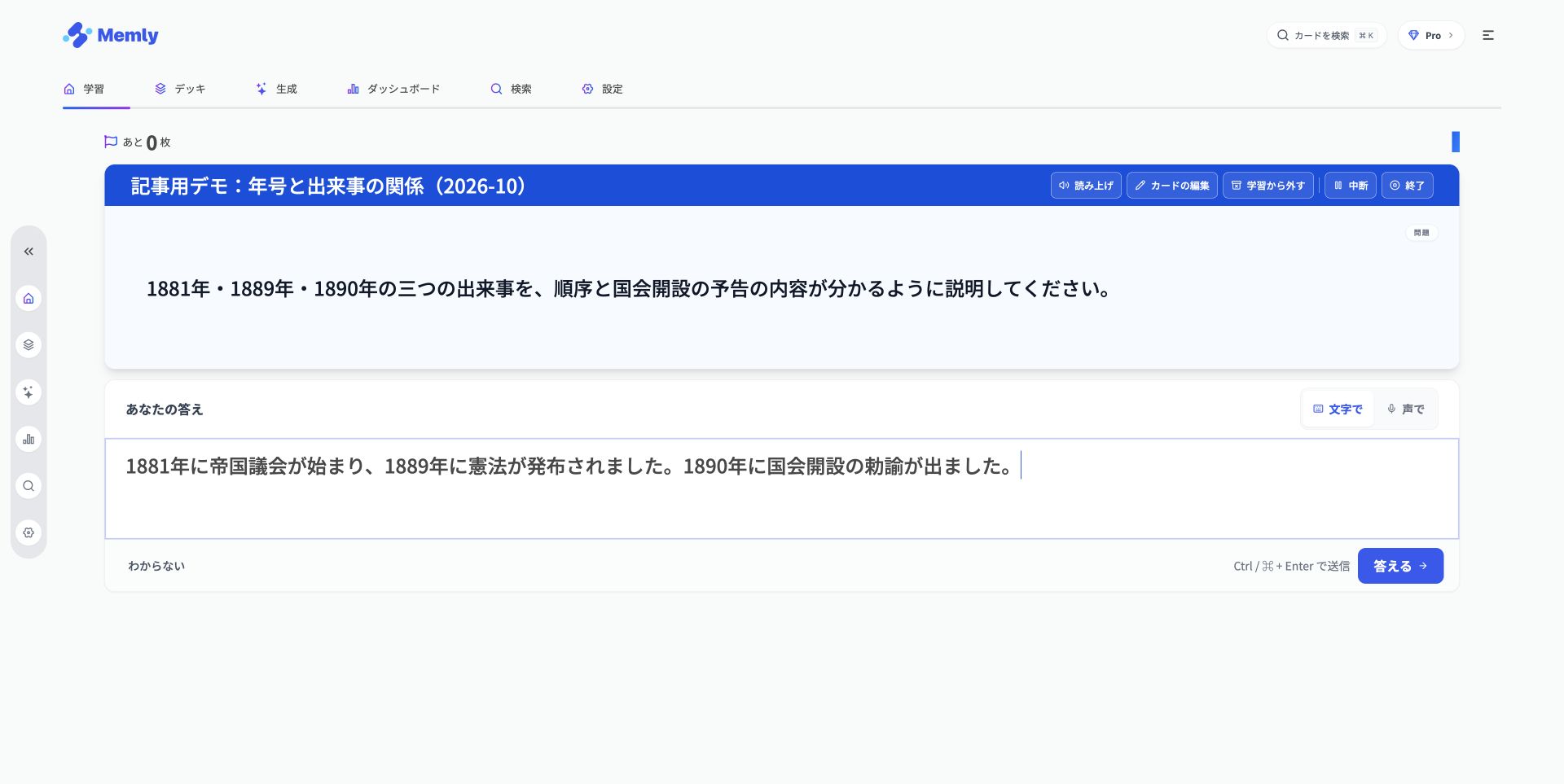Open the hamburger menu at top right
The width and height of the screenshot is (1564, 784).
coord(1488,35)
